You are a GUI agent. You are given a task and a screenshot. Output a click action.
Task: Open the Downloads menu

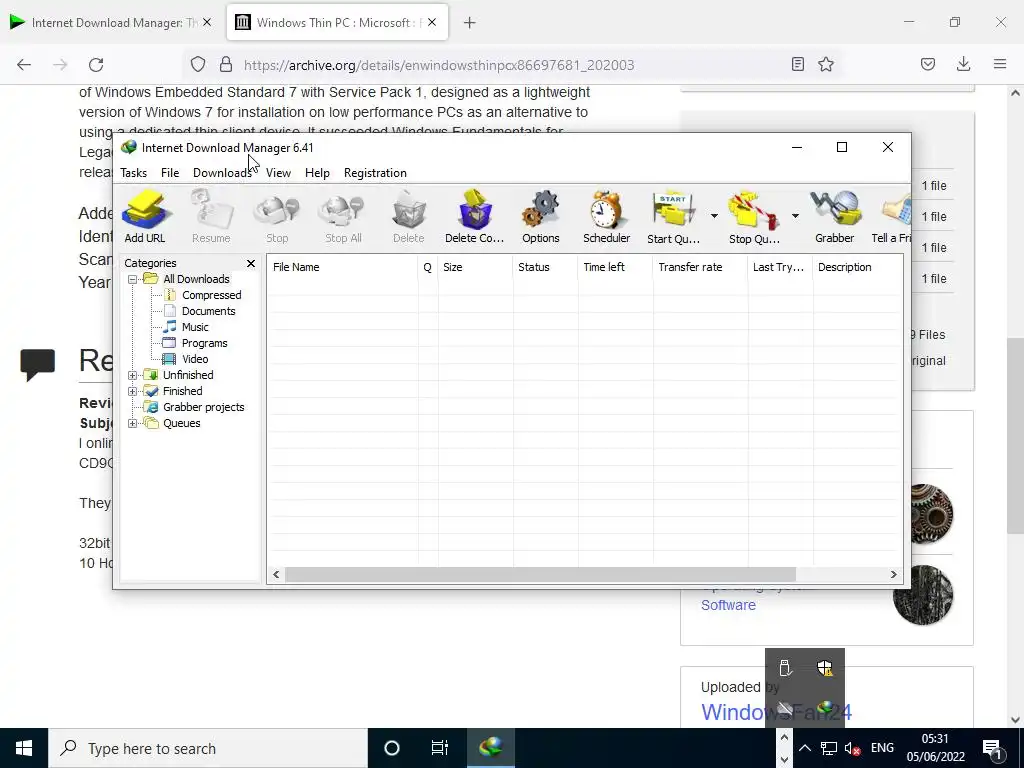pos(222,173)
